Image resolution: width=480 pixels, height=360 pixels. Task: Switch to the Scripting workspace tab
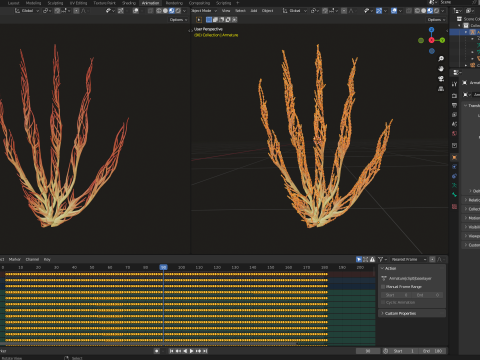(223, 3)
